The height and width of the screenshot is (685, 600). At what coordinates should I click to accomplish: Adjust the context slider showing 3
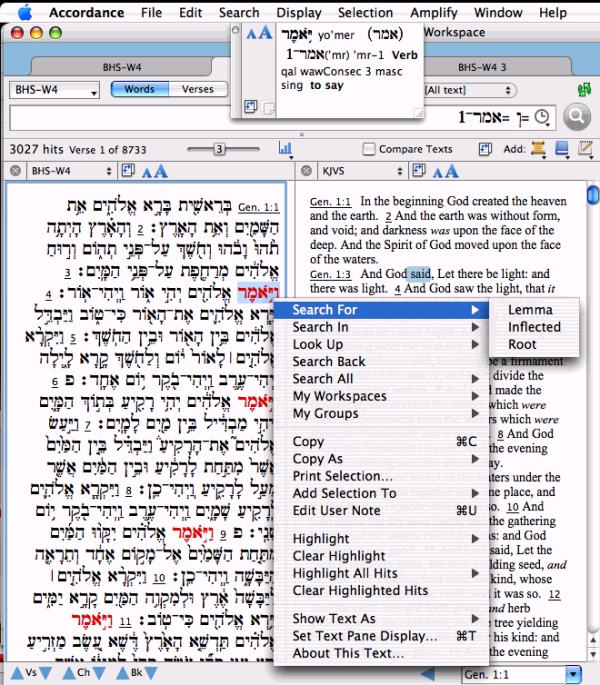[219, 149]
